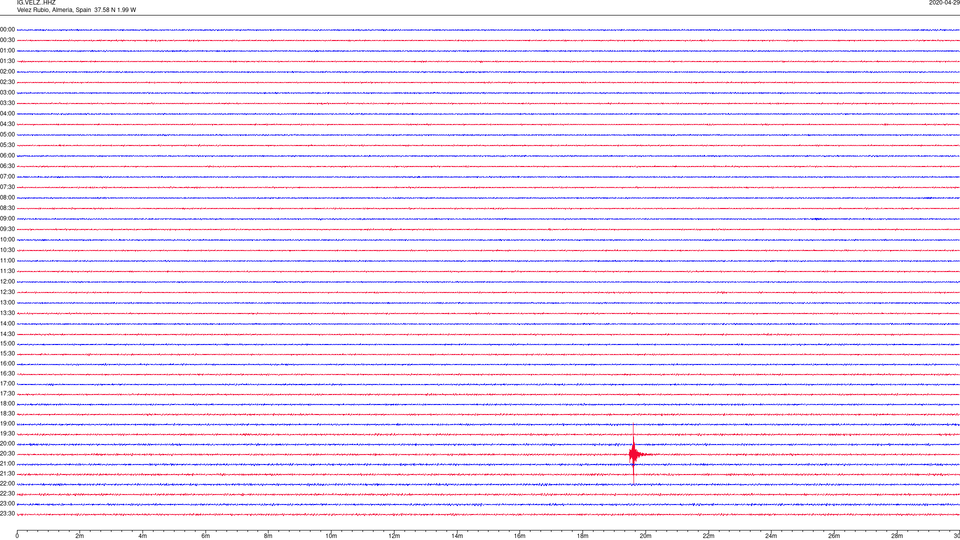Click the 18:00 hour label

coord(7,403)
